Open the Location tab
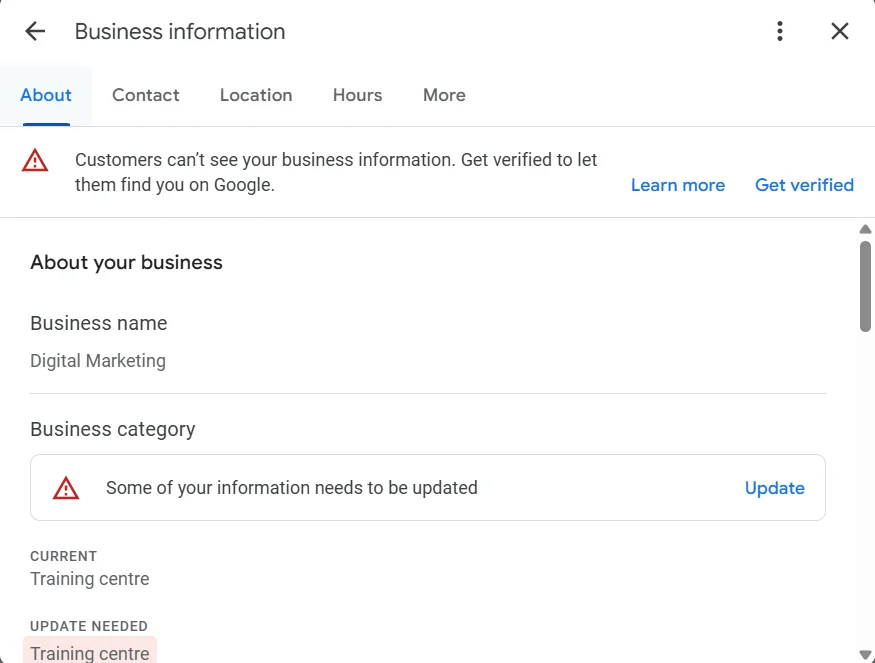This screenshot has height=663, width=875. [256, 95]
